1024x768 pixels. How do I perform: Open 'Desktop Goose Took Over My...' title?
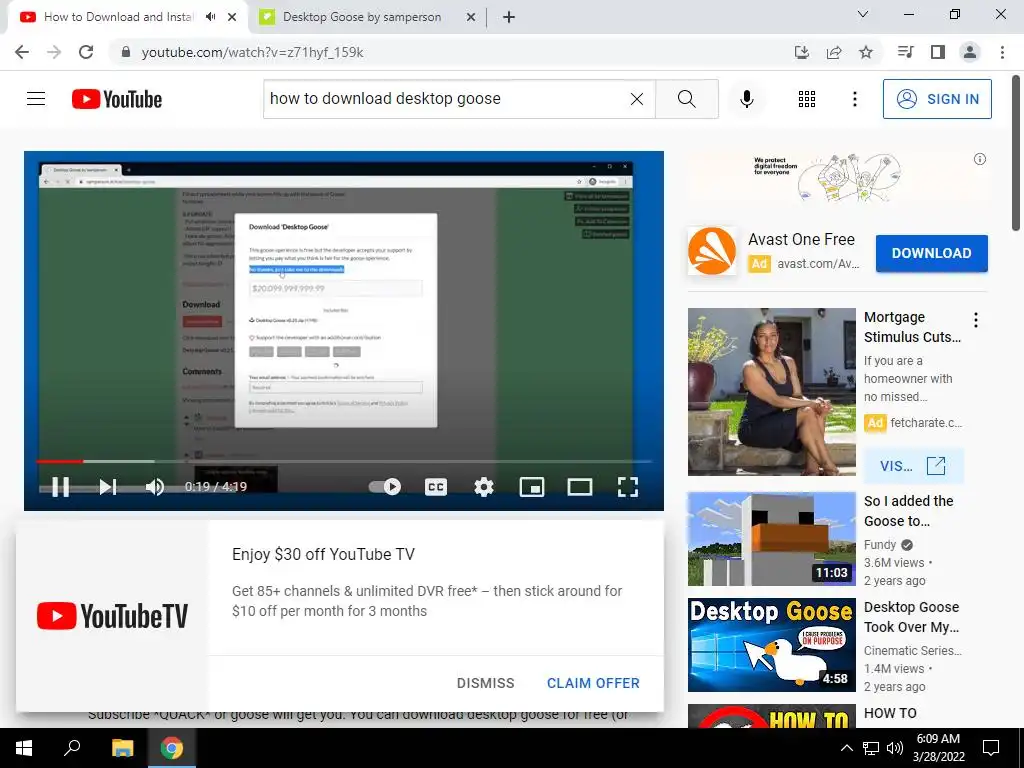(x=911, y=617)
